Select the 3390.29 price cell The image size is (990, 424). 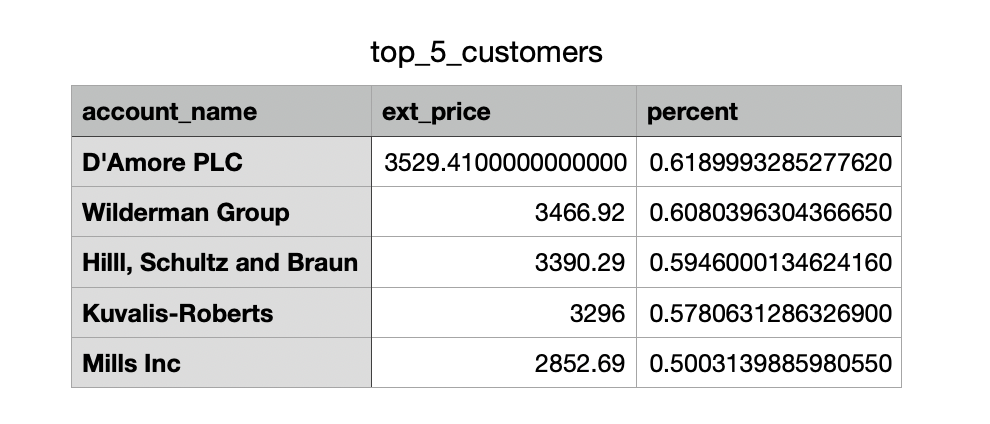pos(504,262)
